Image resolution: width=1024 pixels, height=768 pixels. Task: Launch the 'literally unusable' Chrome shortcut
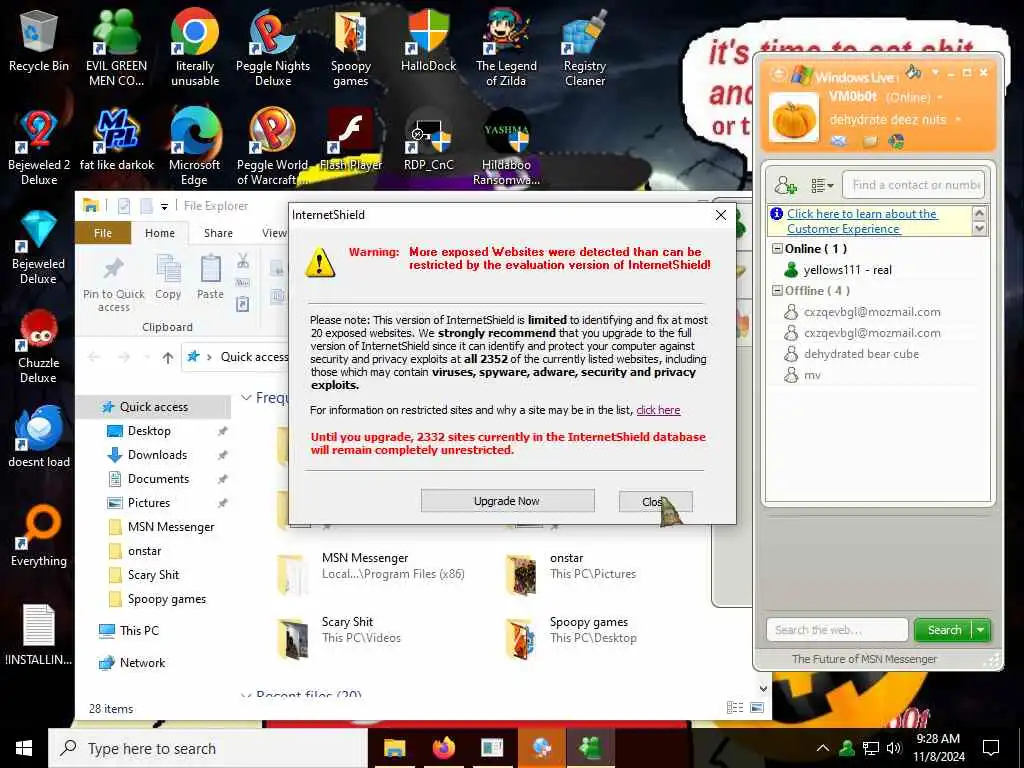[195, 47]
